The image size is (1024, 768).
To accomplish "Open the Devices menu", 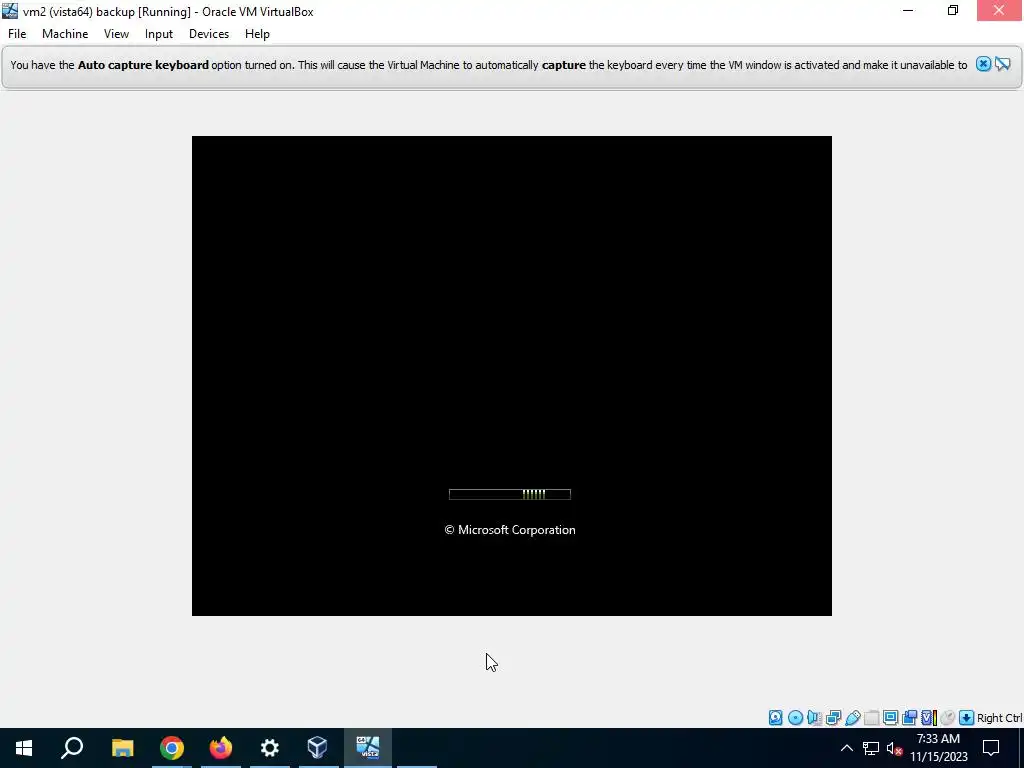I will (209, 34).
